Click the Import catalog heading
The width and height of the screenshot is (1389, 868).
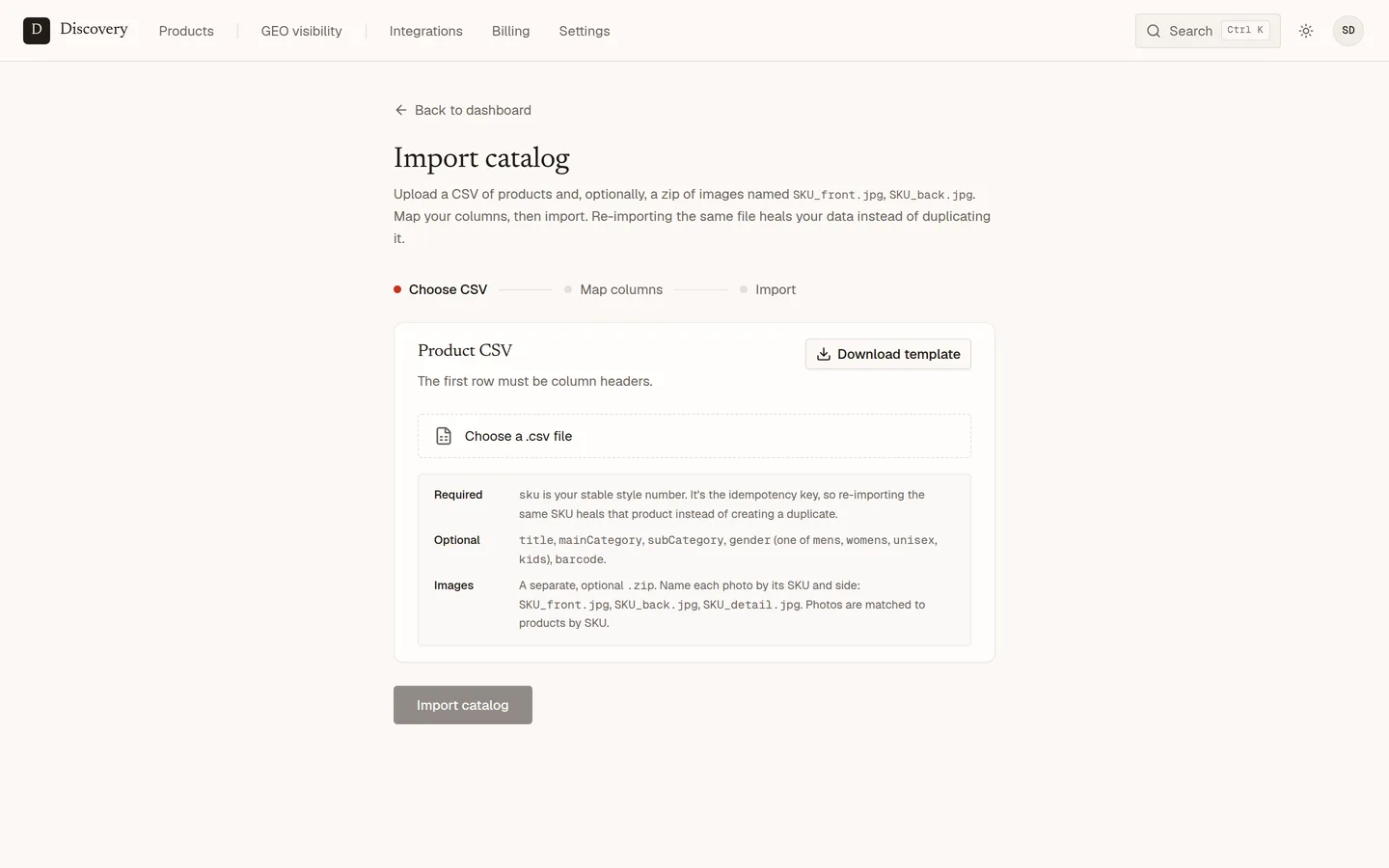point(481,157)
